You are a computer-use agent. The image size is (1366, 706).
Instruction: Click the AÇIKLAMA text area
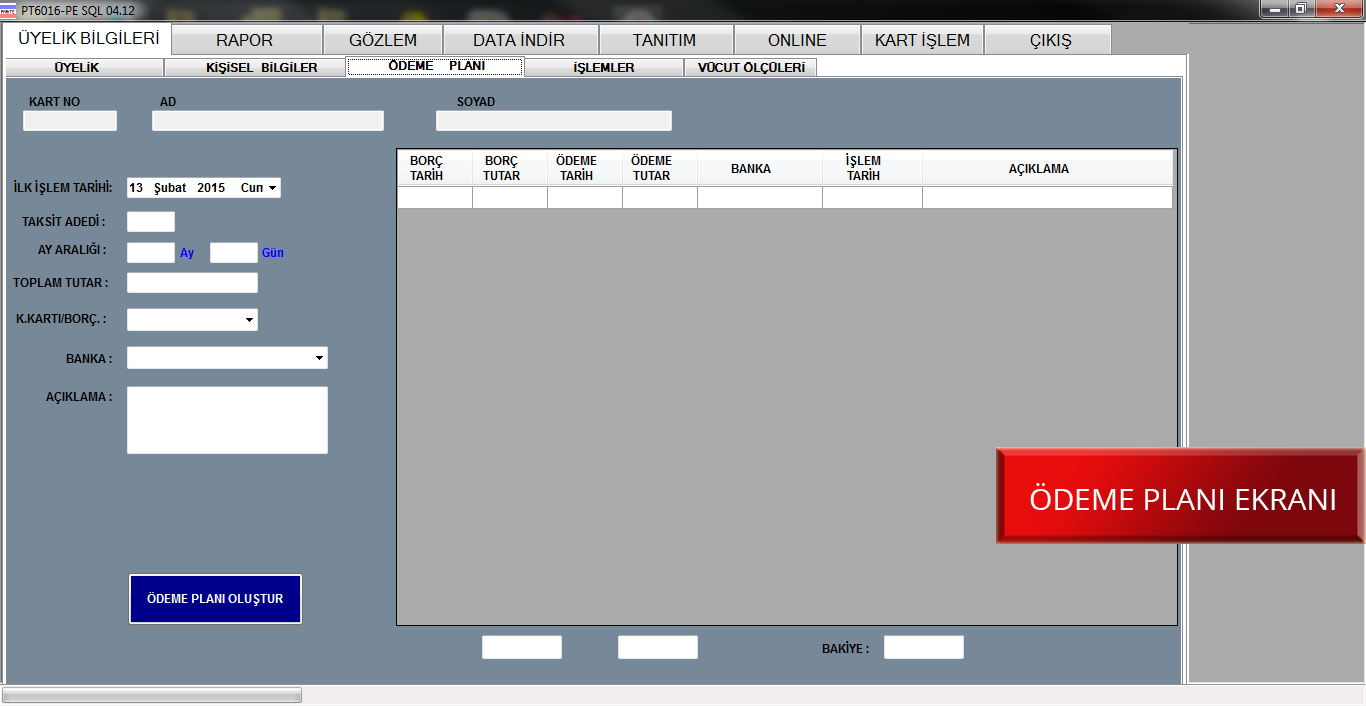(227, 420)
